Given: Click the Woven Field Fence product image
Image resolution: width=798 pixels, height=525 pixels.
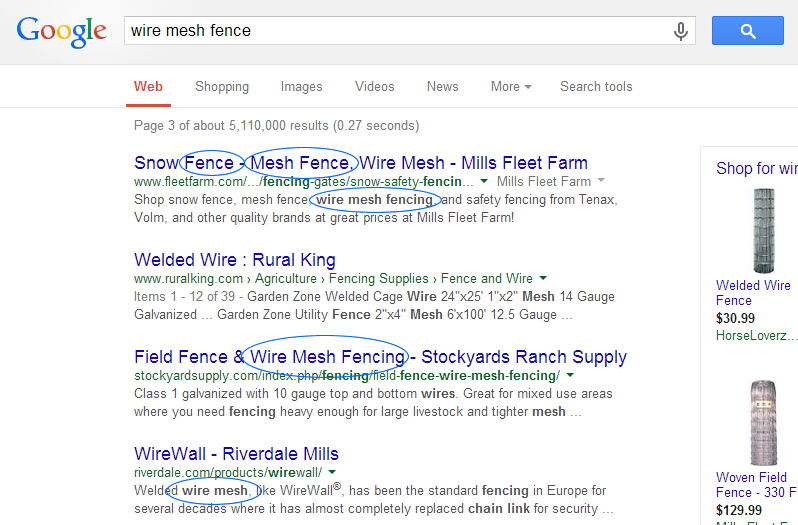Looking at the screenshot, I should pos(763,423).
